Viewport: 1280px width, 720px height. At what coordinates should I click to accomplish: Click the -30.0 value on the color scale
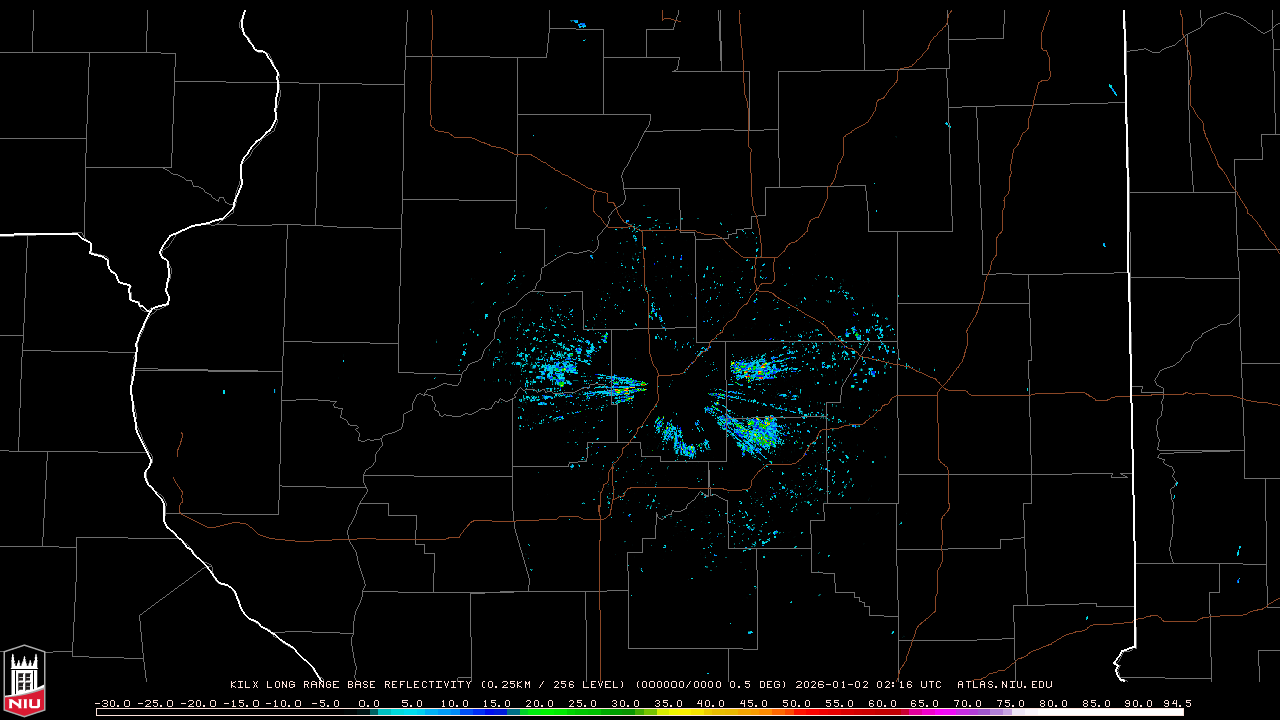pyautogui.click(x=112, y=703)
